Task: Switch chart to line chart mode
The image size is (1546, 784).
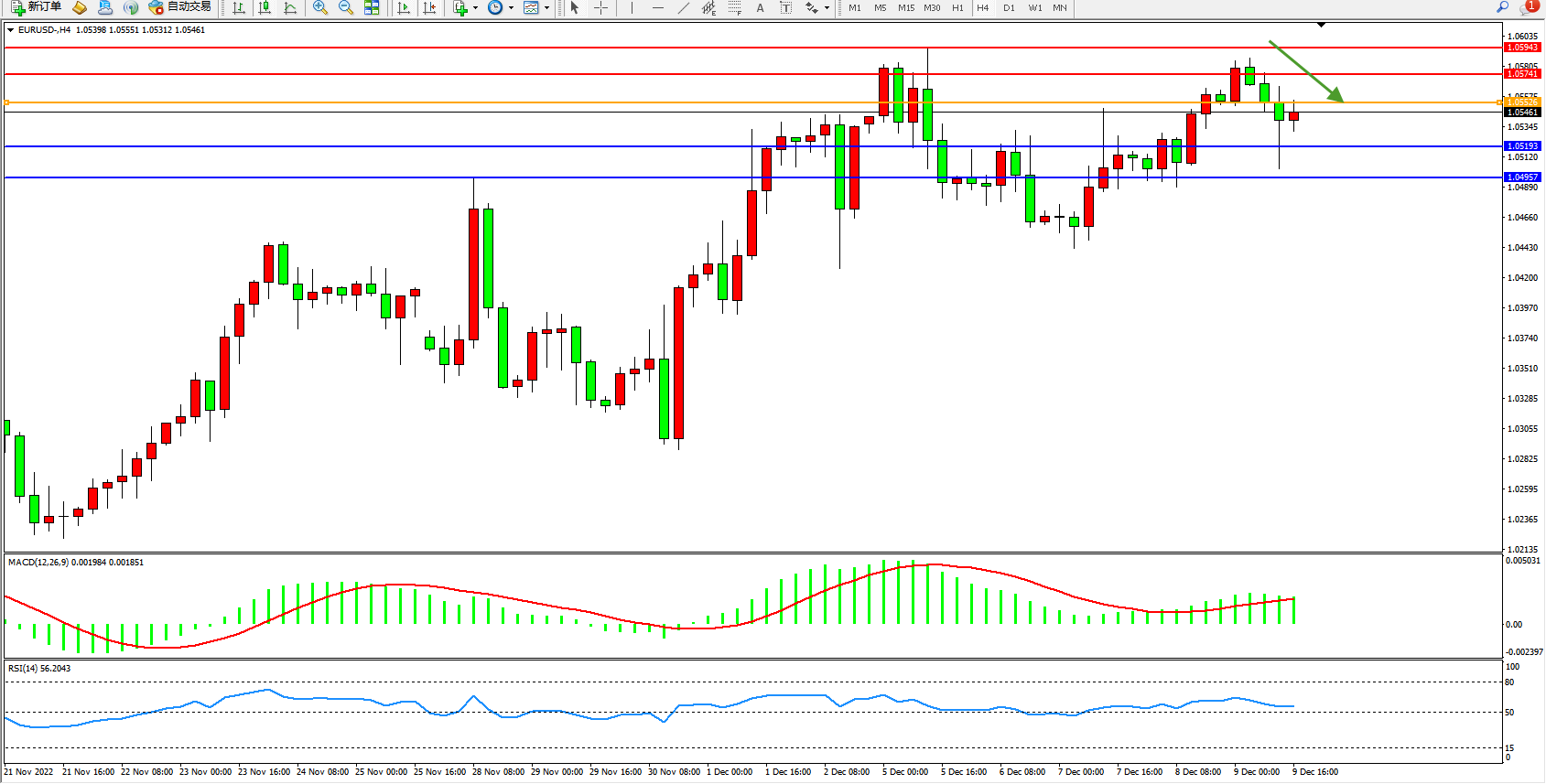Action: (290, 7)
